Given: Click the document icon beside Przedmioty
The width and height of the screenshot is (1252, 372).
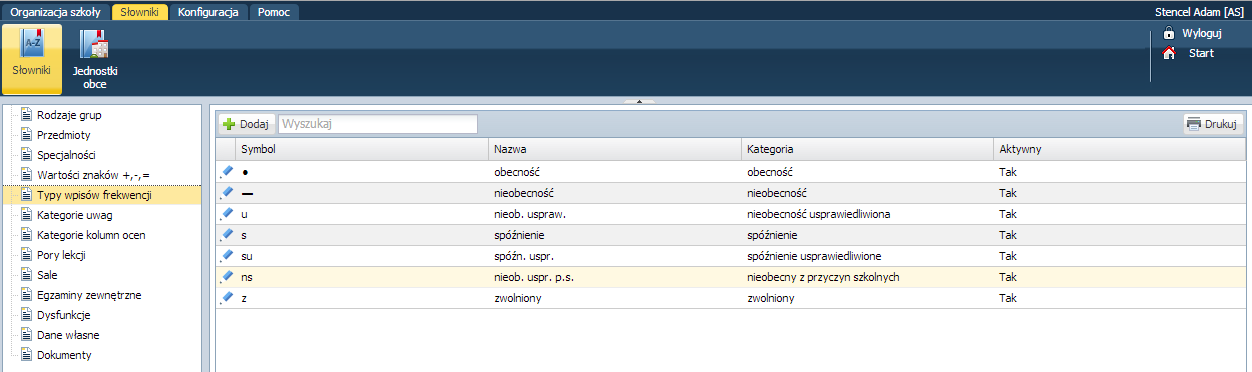Looking at the screenshot, I should [x=27, y=135].
